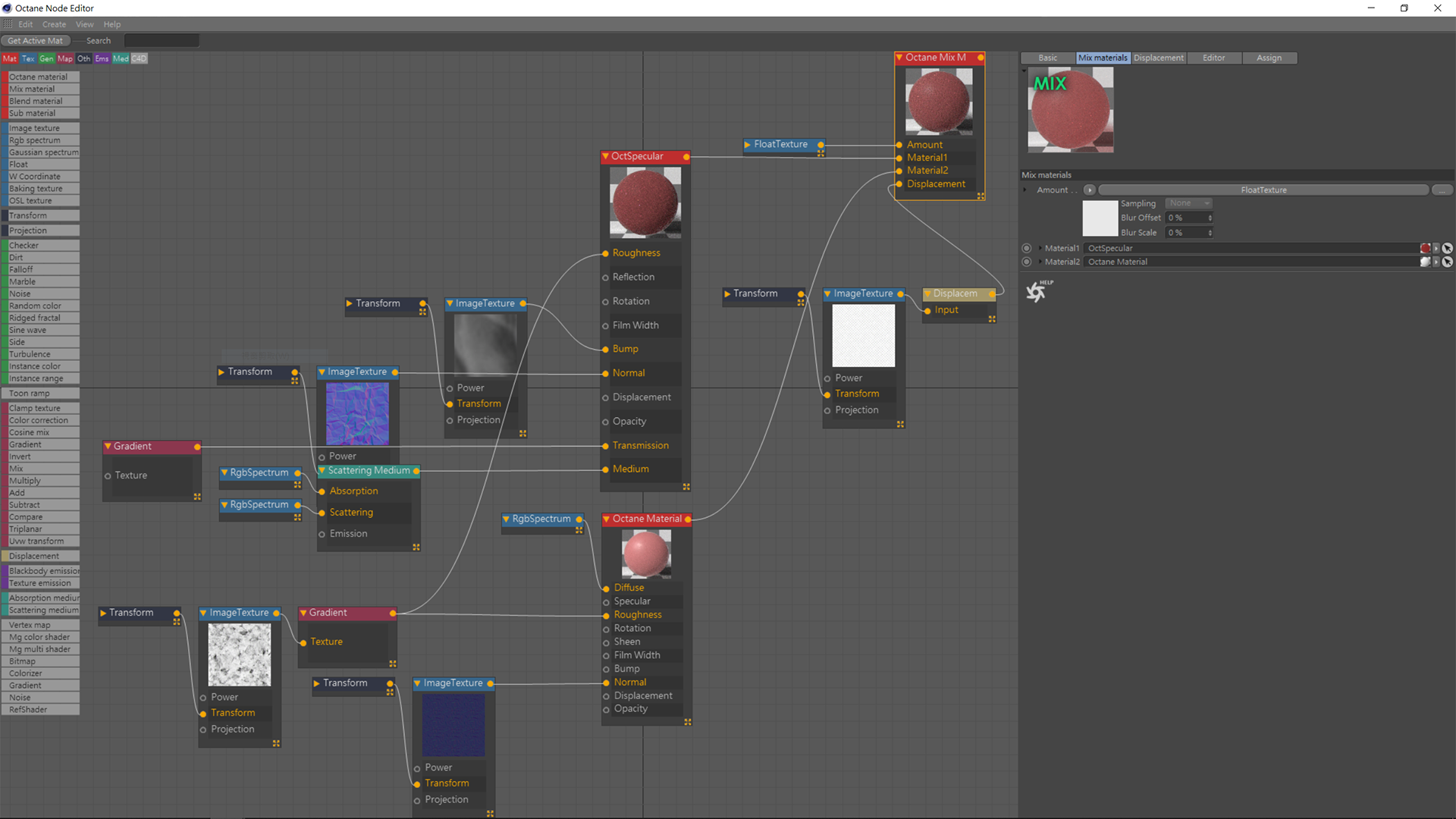
Task: Click the arrow button next to Amount
Action: (1090, 190)
